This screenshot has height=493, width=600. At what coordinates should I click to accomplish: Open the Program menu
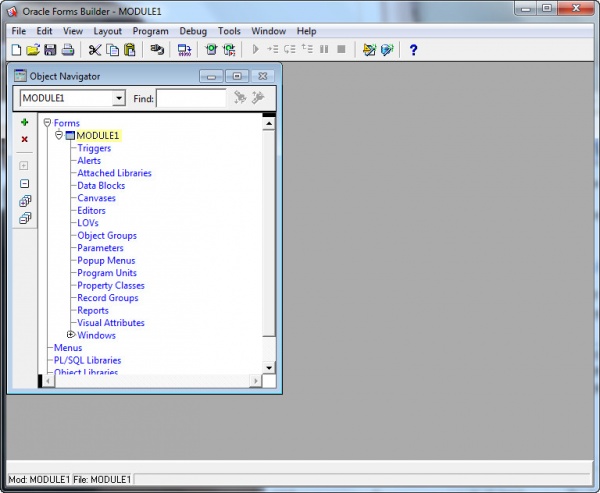(x=150, y=31)
